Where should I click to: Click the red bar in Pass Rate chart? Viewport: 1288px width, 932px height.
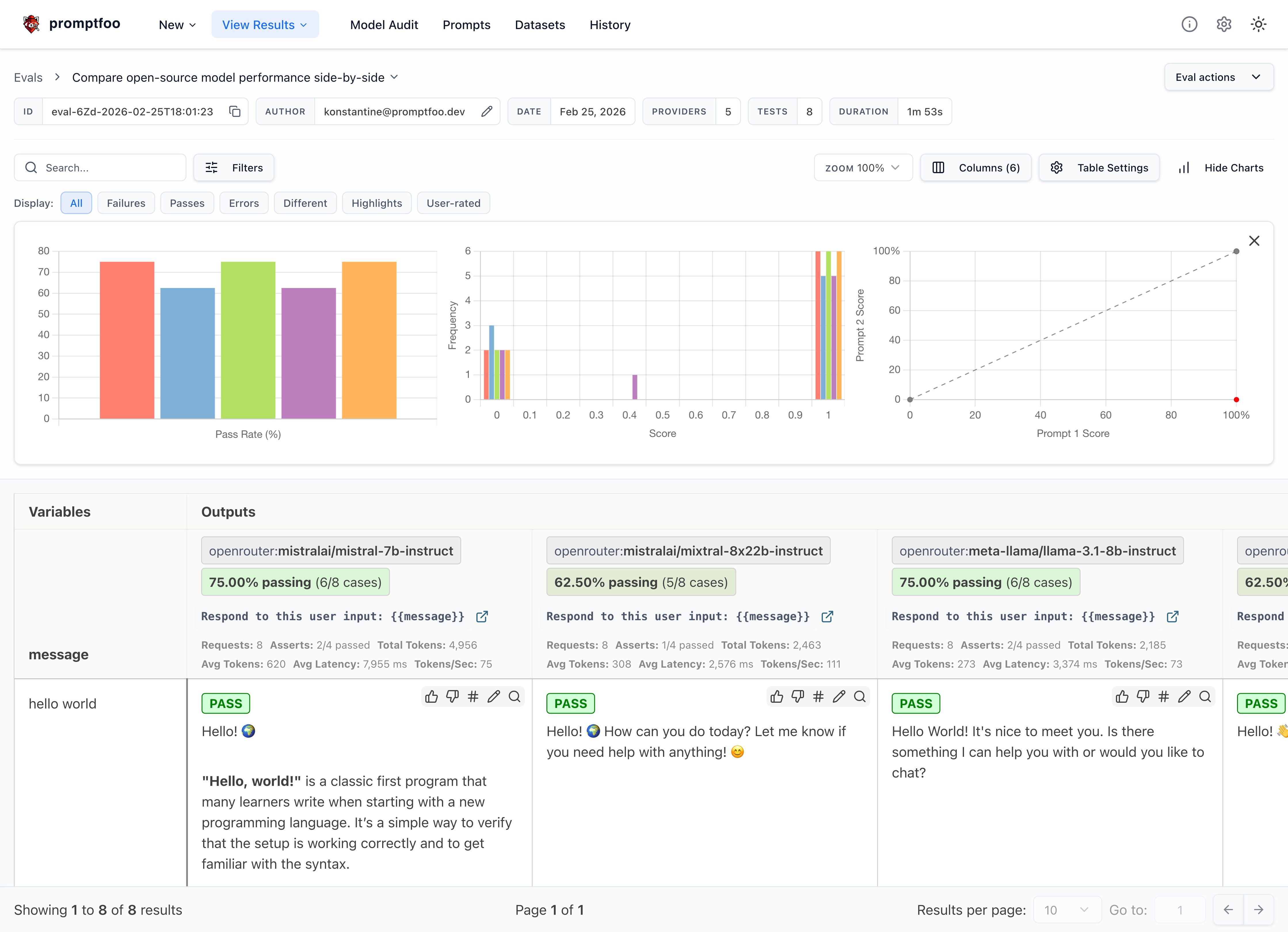127,341
